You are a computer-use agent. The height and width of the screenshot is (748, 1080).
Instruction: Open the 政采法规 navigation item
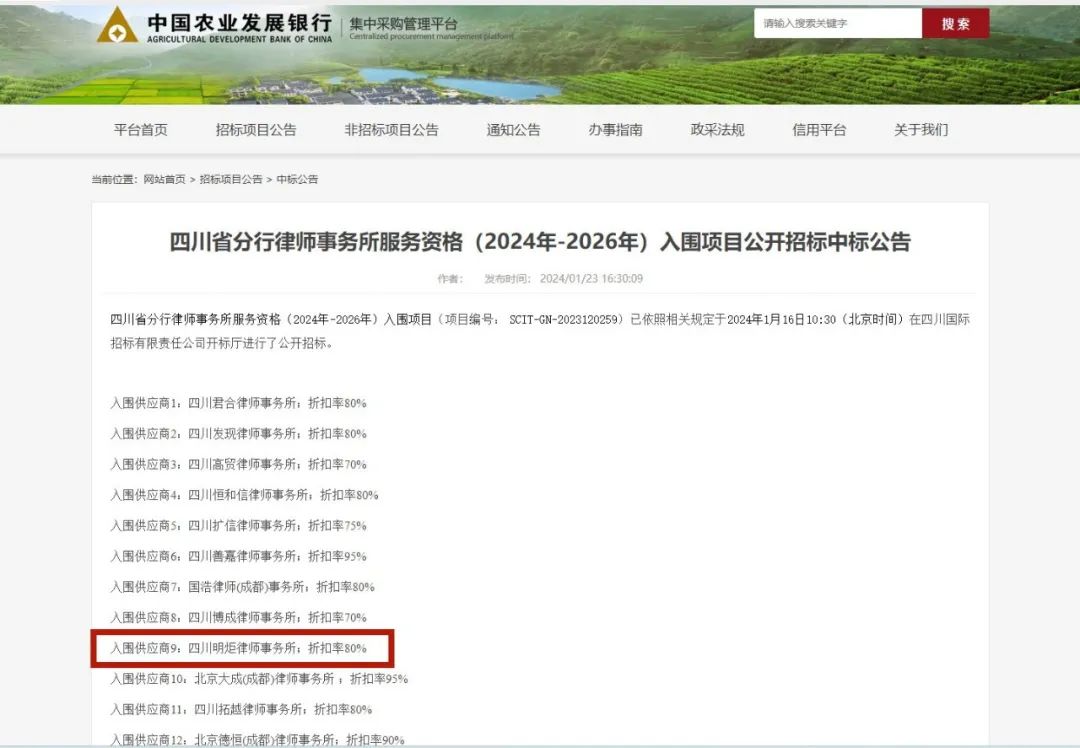[717, 130]
